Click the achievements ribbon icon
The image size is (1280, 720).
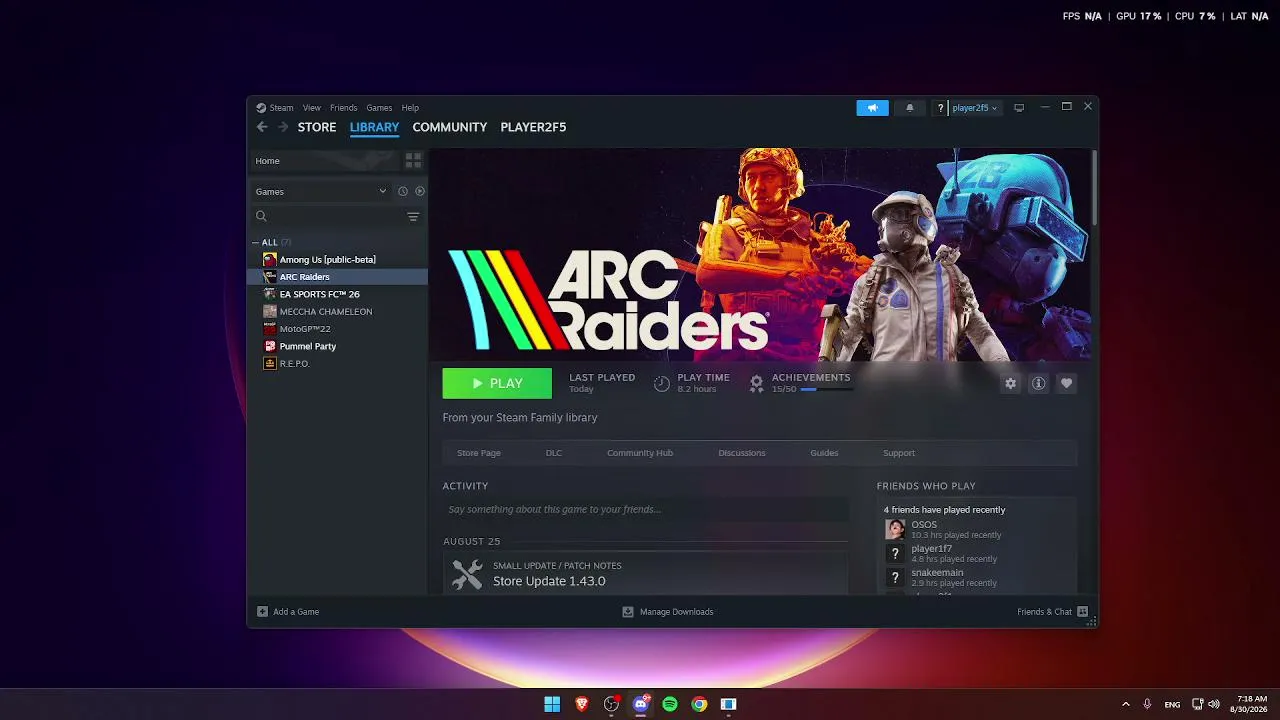(x=757, y=384)
